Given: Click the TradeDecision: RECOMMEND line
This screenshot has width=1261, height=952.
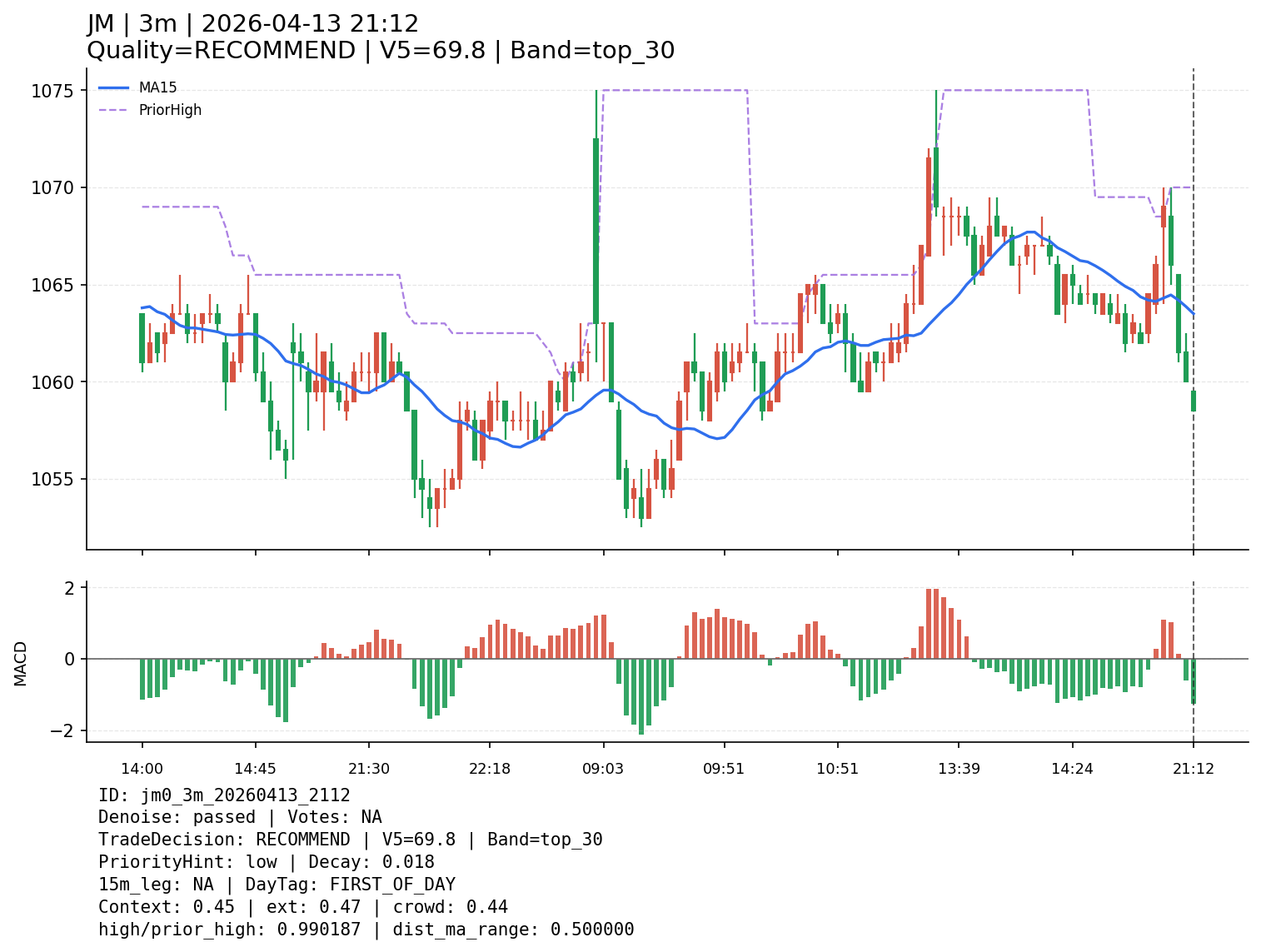Looking at the screenshot, I should click(350, 840).
